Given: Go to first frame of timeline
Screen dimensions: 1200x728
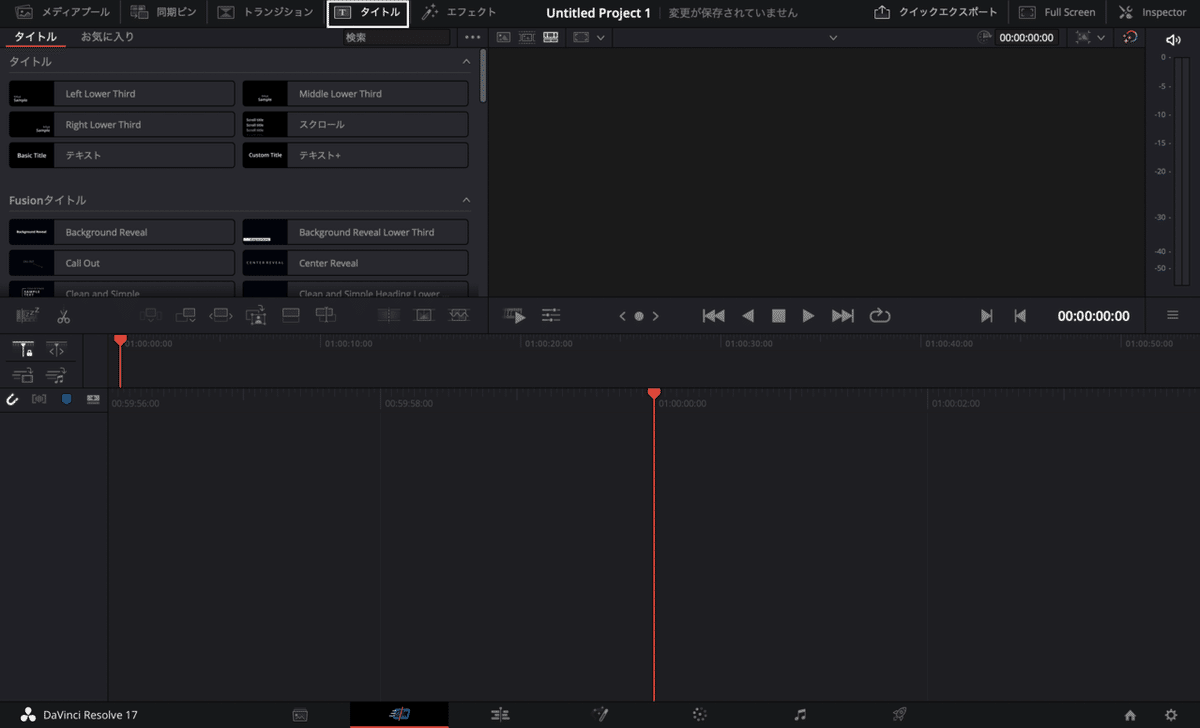Looking at the screenshot, I should coord(714,316).
